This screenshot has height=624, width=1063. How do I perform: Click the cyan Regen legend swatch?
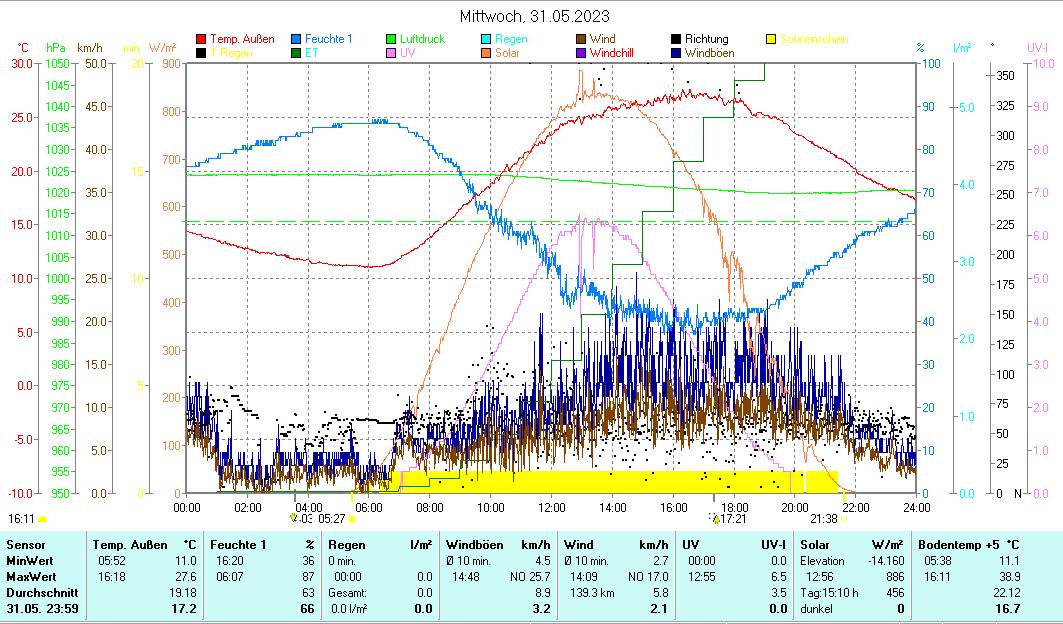pyautogui.click(x=486, y=39)
